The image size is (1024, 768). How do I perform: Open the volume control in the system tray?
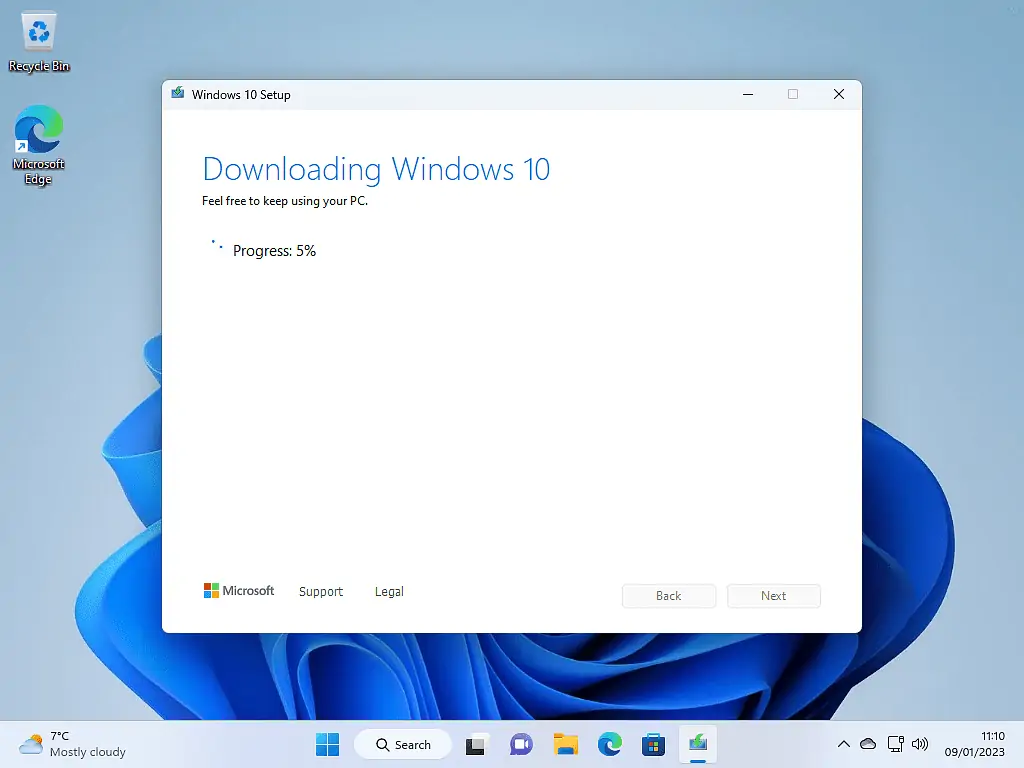920,744
